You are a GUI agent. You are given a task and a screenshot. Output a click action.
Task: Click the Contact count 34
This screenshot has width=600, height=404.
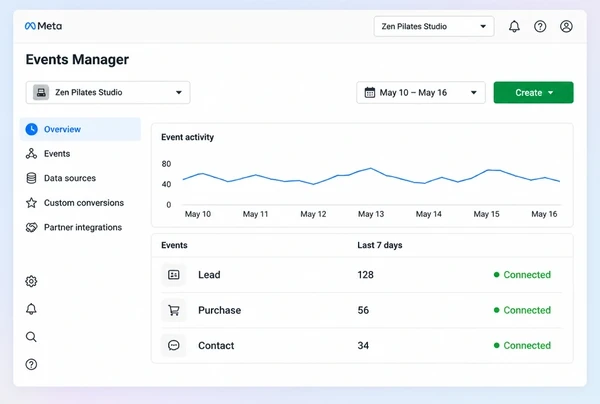363,345
